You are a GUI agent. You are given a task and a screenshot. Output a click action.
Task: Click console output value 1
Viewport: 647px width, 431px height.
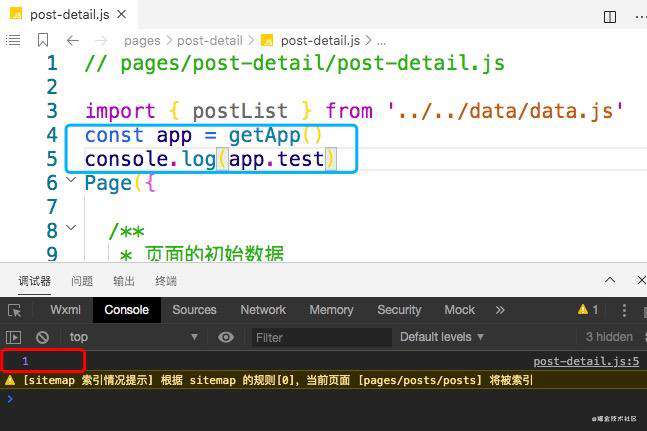click(25, 361)
